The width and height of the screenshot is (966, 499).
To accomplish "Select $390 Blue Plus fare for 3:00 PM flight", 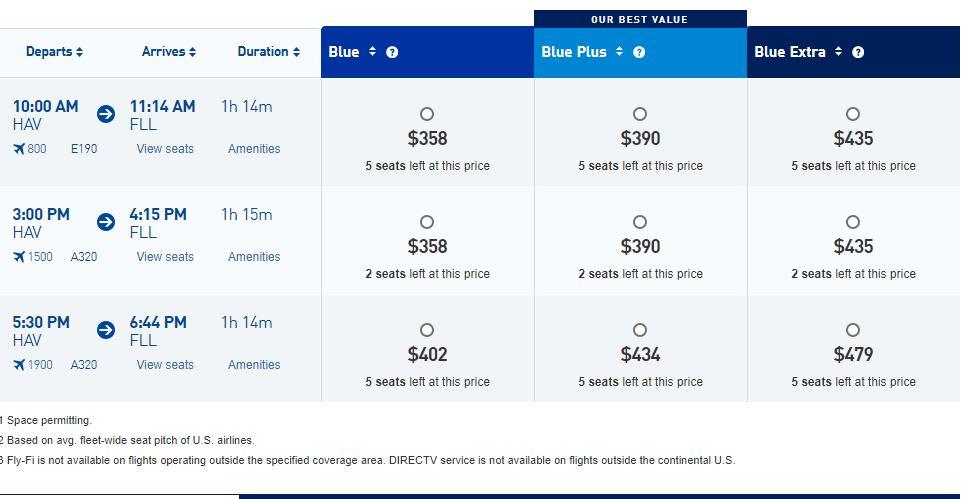I will coord(640,222).
